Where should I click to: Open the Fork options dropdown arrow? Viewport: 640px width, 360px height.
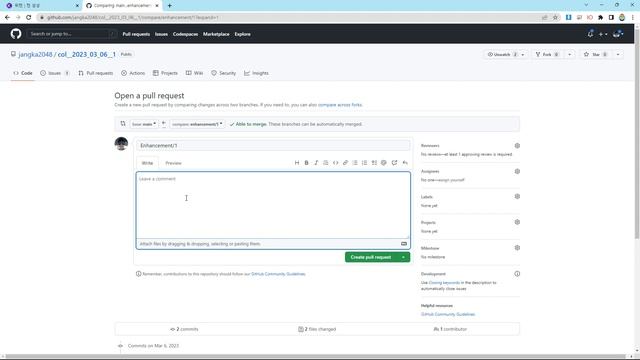(x=570, y=55)
